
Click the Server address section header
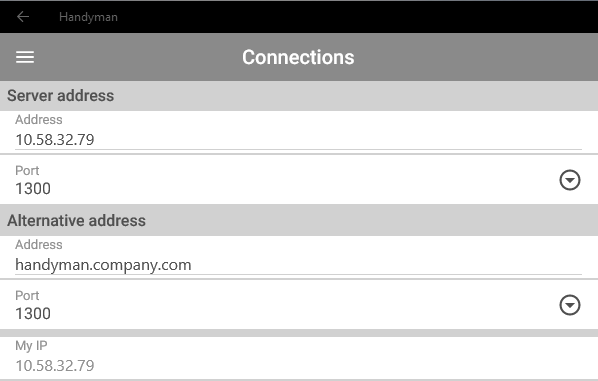click(61, 96)
